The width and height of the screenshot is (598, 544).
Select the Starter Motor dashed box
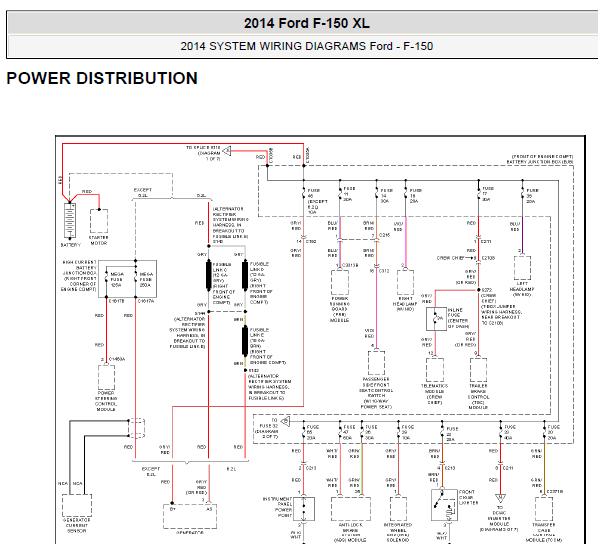(99, 221)
